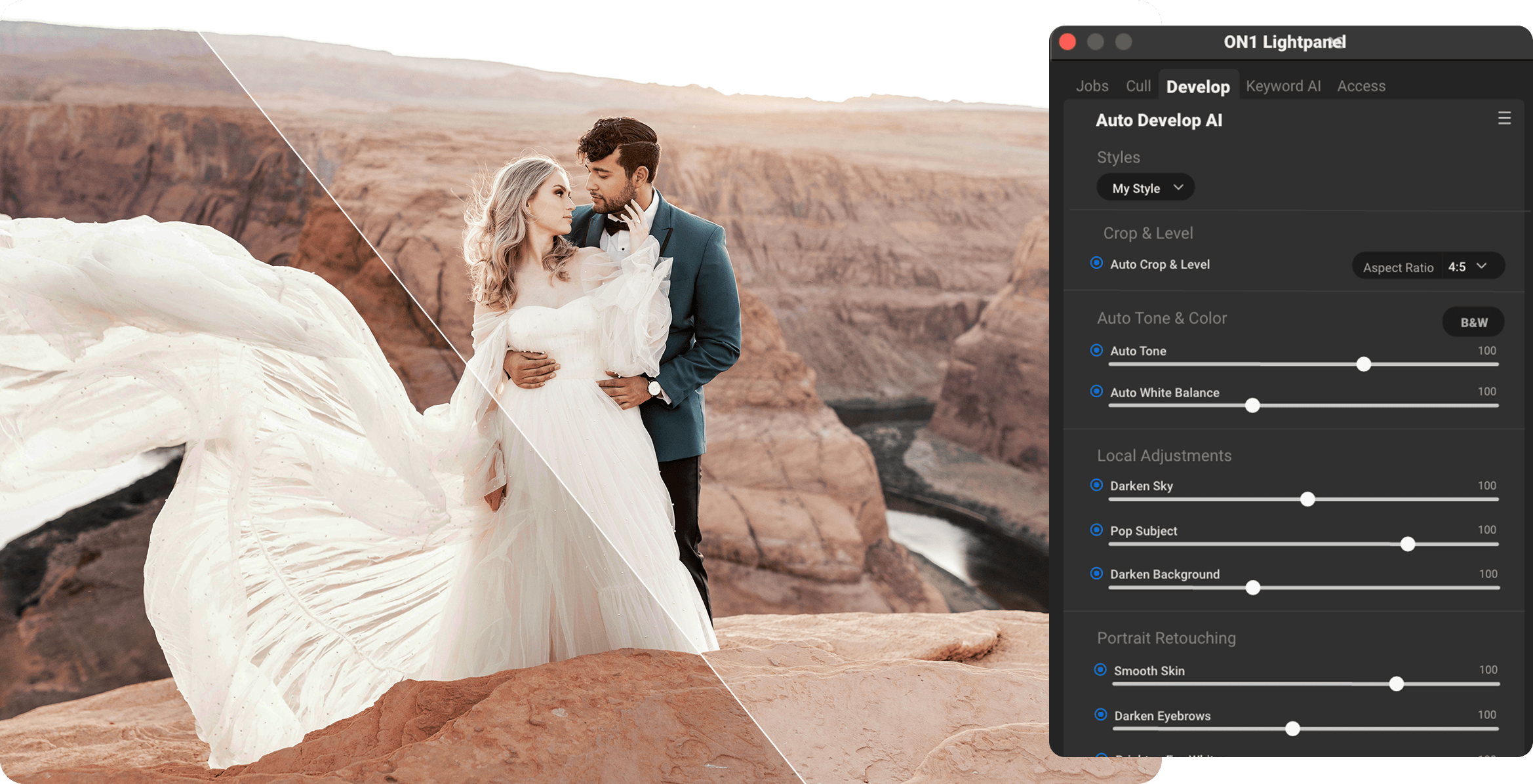Open the Access tab
The width and height of the screenshot is (1533, 784).
coord(1361,86)
